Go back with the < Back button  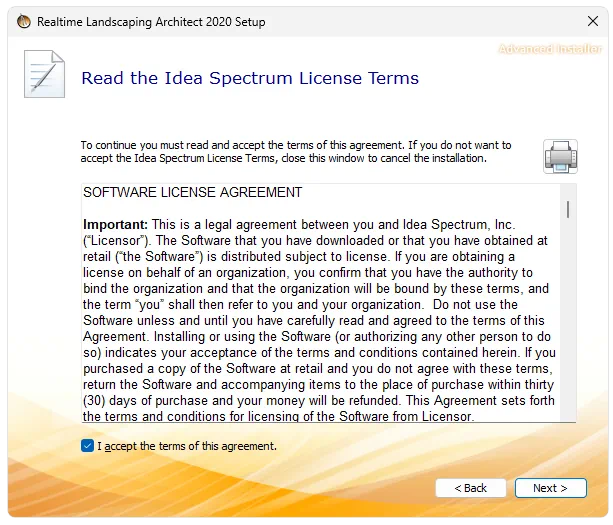pos(471,488)
